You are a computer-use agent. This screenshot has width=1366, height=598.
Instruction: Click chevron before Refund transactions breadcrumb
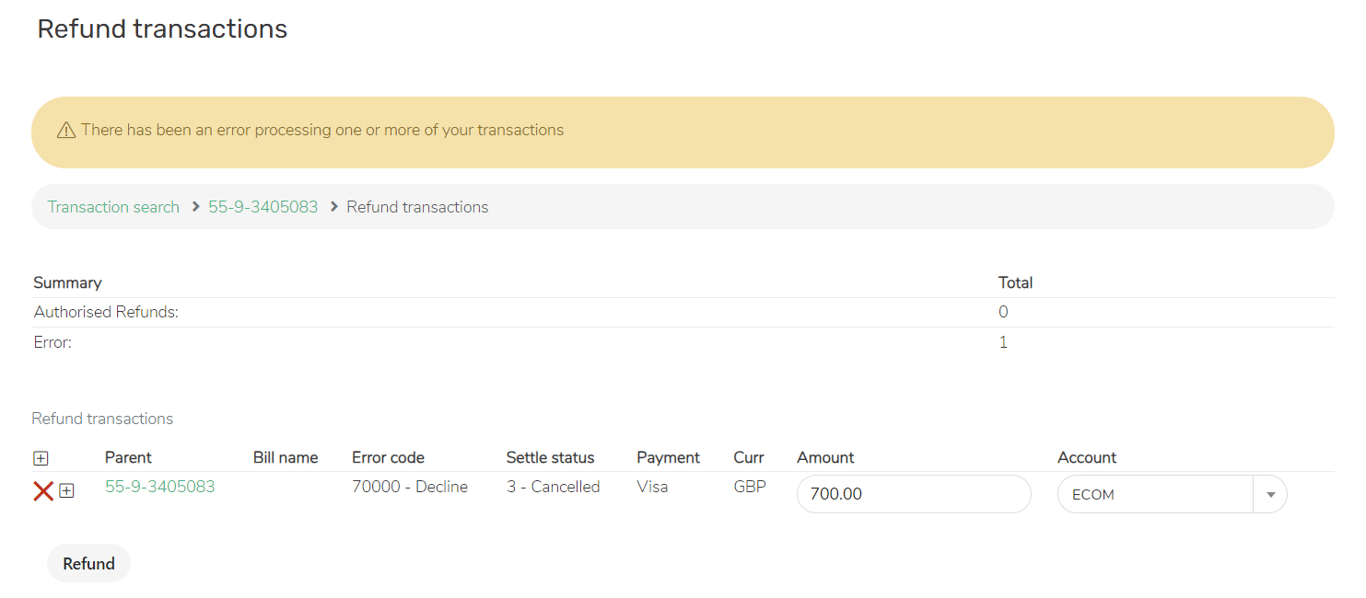[x=334, y=207]
